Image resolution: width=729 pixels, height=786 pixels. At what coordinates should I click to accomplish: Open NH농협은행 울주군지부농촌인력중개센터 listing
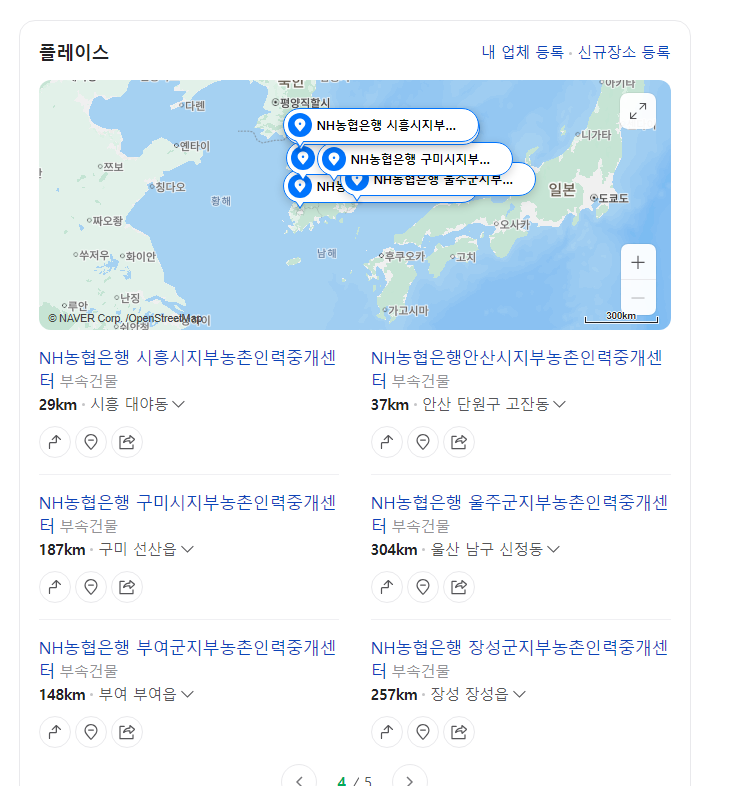pyautogui.click(x=519, y=513)
